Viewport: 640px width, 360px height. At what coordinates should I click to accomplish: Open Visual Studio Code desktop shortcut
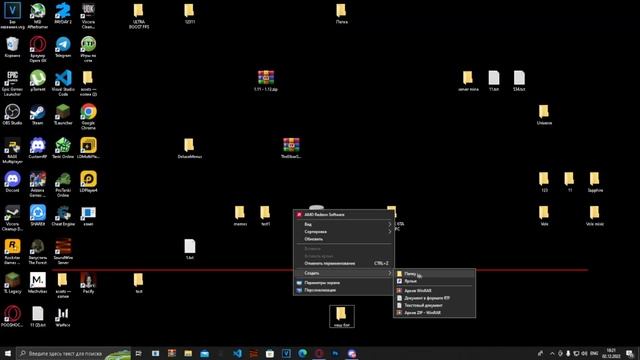click(x=63, y=83)
